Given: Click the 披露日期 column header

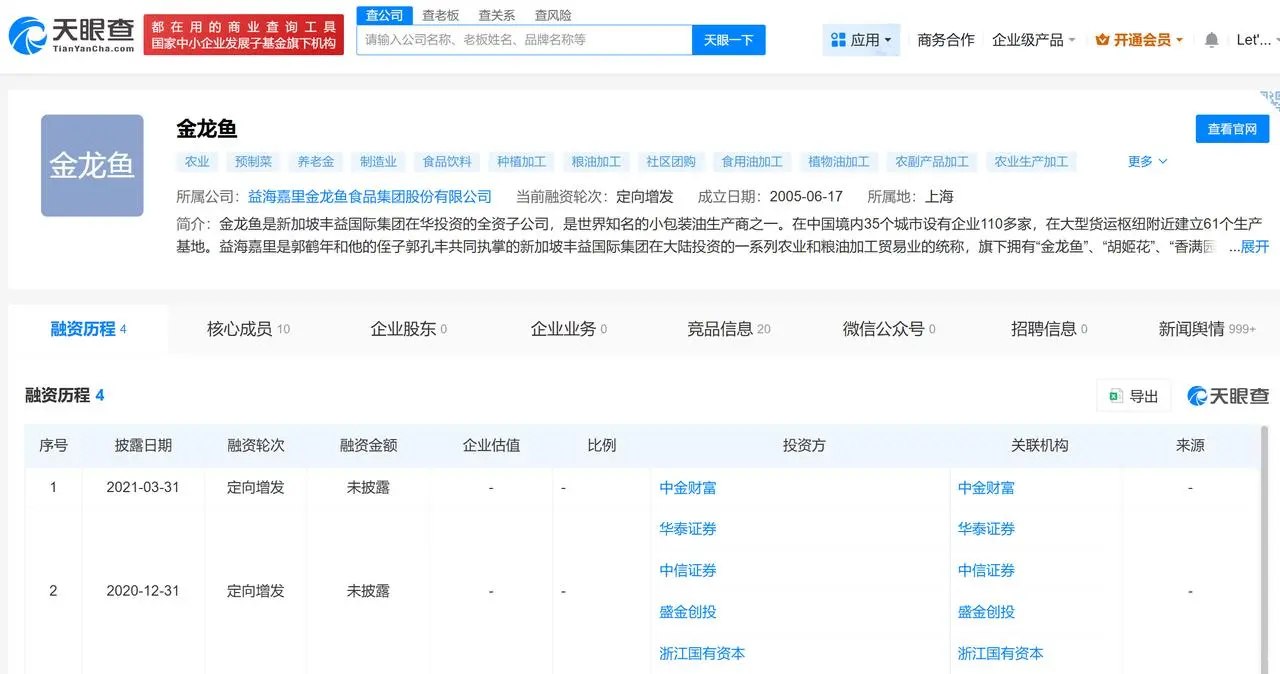Looking at the screenshot, I should pyautogui.click(x=143, y=446).
